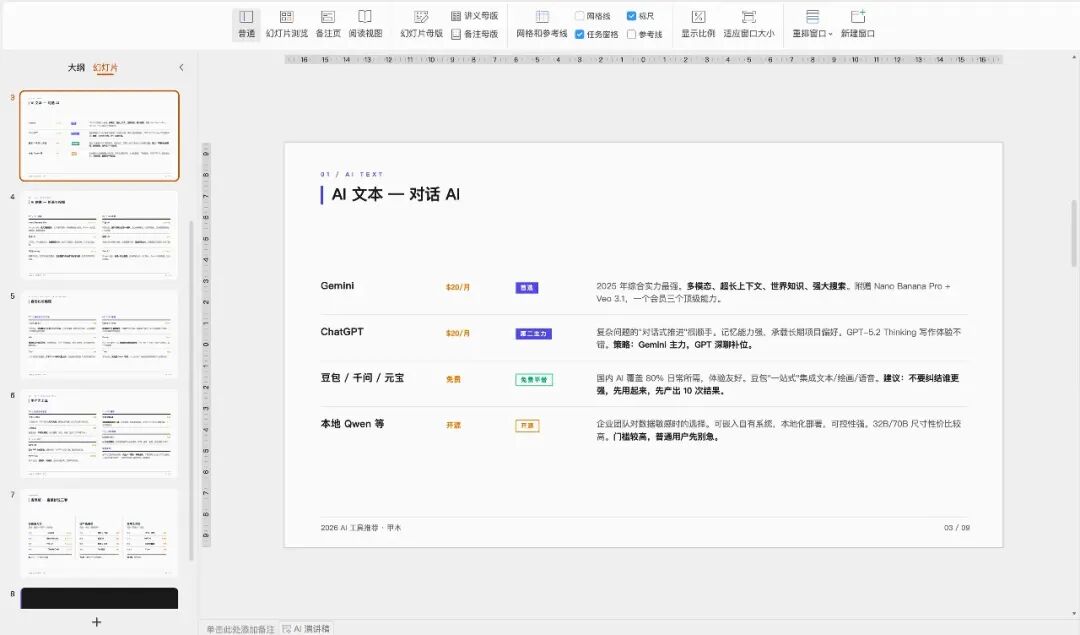Click the Gemini row name
This screenshot has height=635, width=1080.
pyautogui.click(x=337, y=286)
